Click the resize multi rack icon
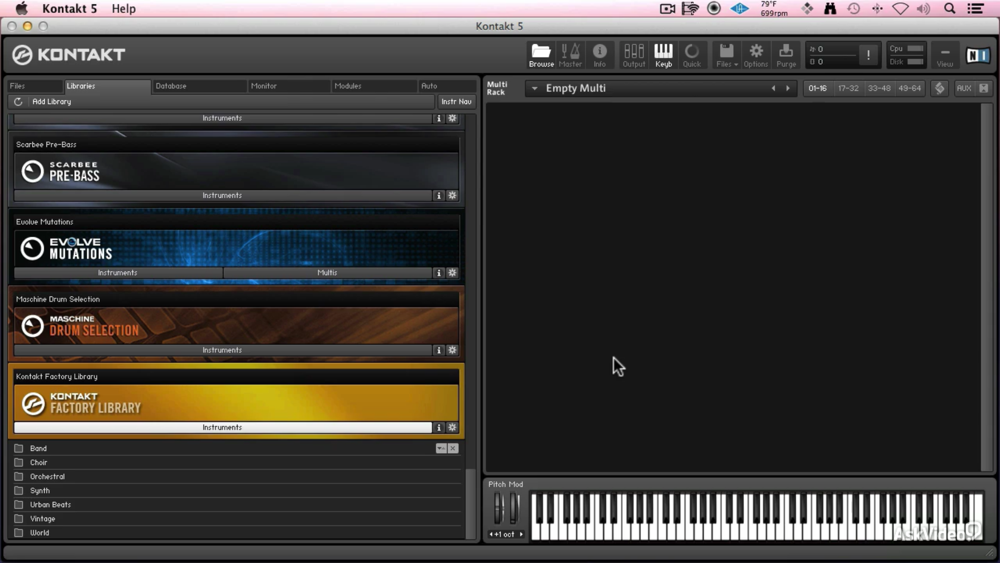This screenshot has width=1000, height=563. pyautogui.click(x=939, y=88)
